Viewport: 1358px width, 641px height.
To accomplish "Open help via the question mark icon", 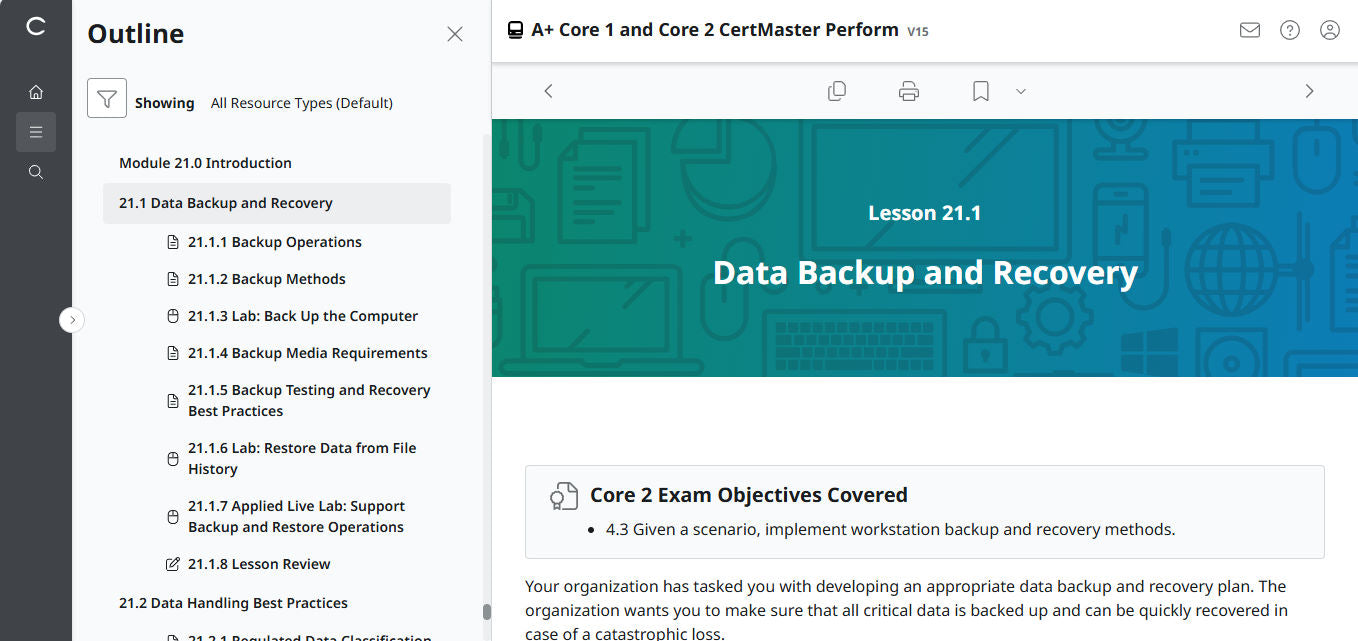I will (1289, 30).
